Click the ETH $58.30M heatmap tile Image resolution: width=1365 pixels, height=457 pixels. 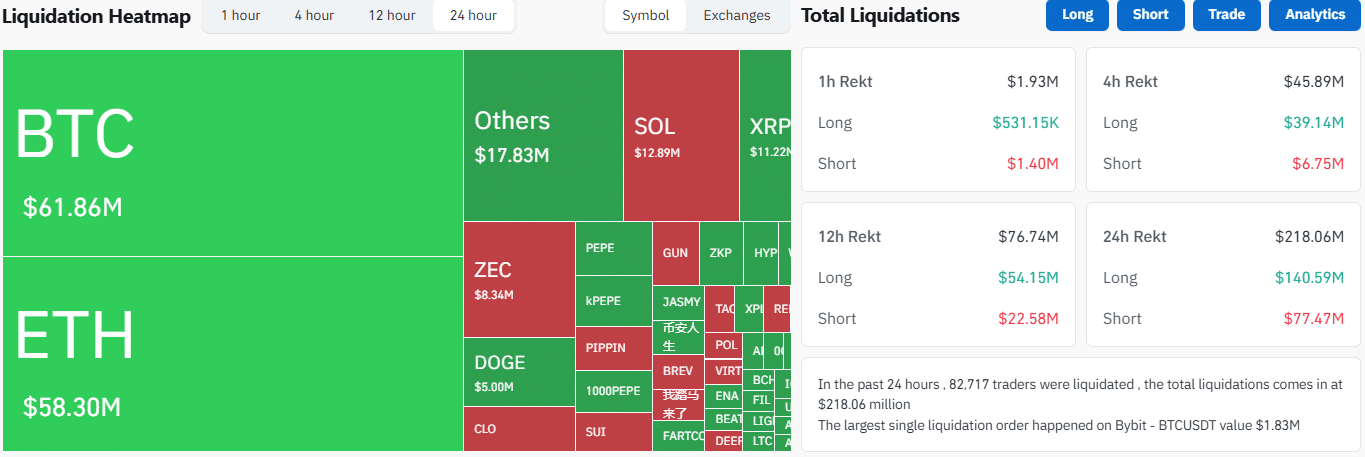[232, 353]
